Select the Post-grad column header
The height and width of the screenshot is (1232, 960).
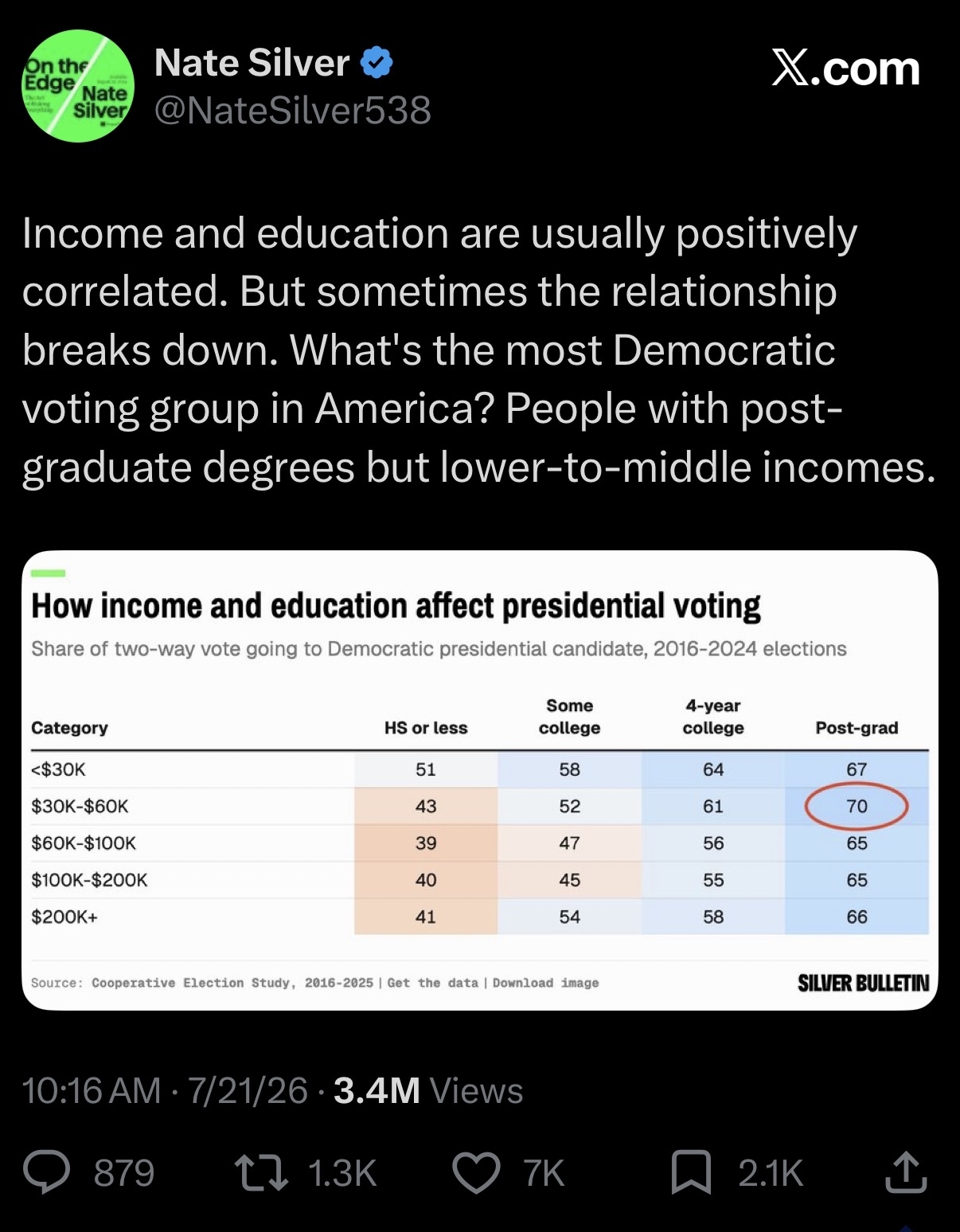point(857,728)
